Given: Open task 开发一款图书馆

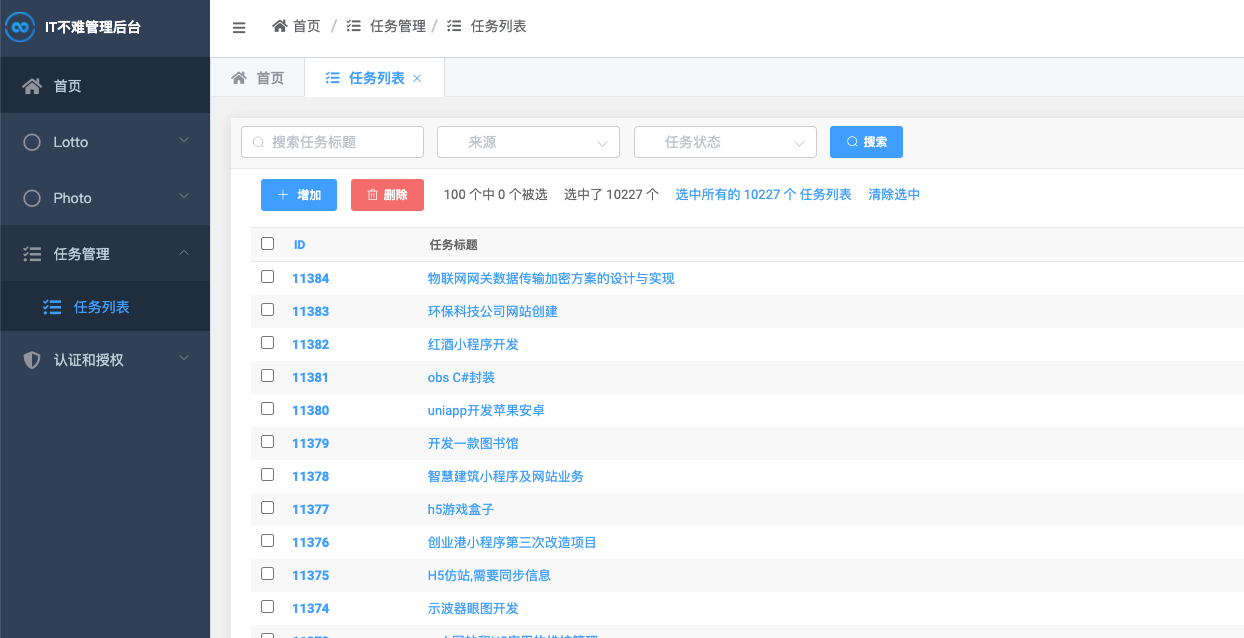Looking at the screenshot, I should [473, 443].
